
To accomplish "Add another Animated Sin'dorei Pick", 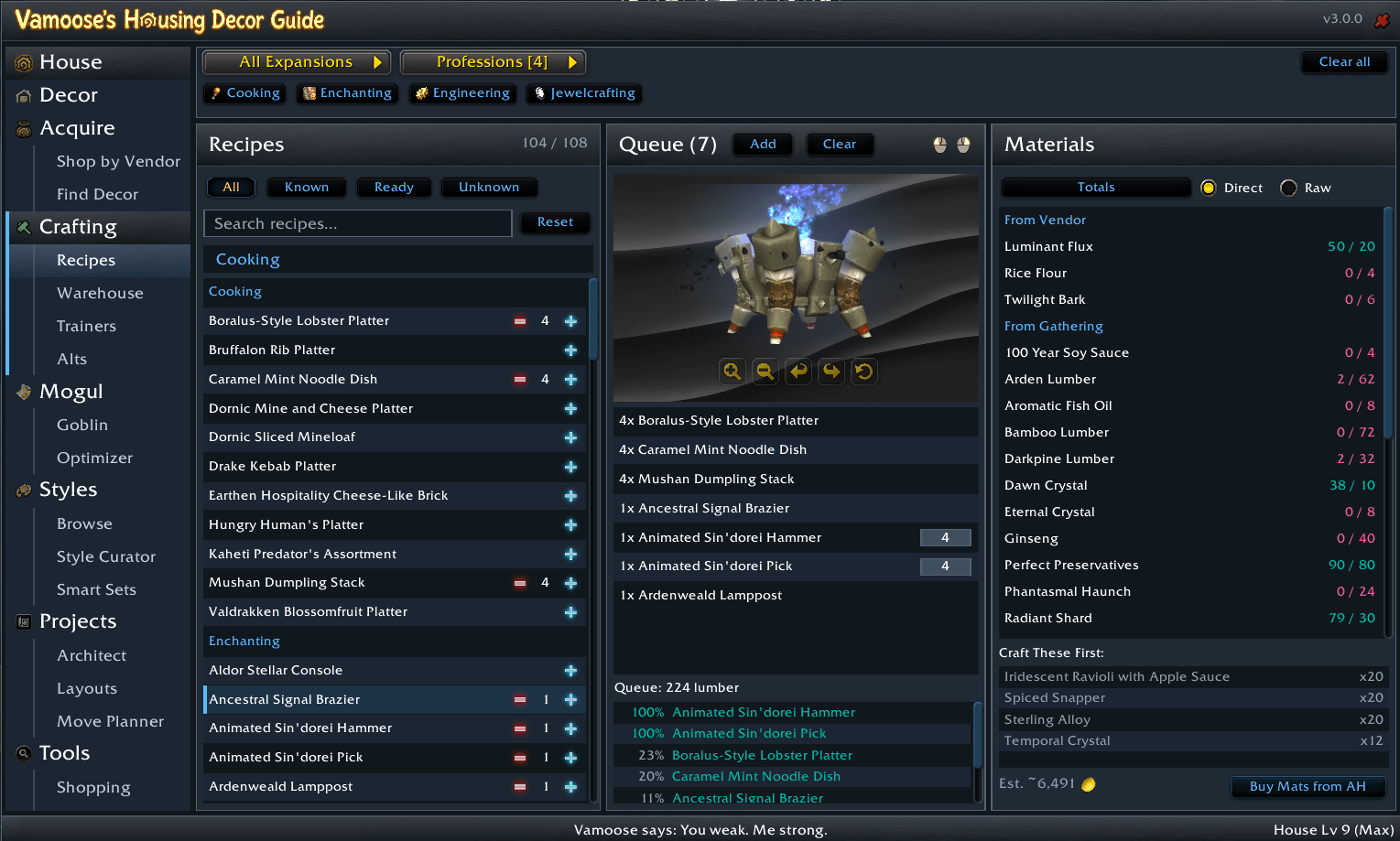I will point(570,758).
